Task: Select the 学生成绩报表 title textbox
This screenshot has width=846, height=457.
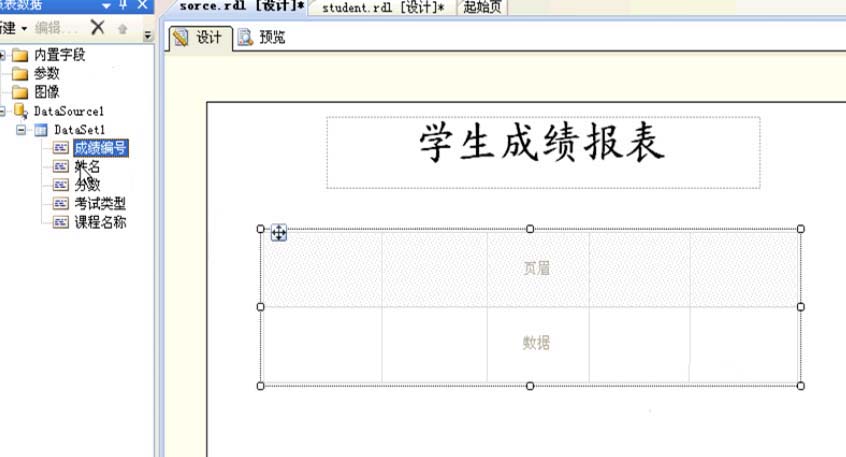Action: click(543, 153)
